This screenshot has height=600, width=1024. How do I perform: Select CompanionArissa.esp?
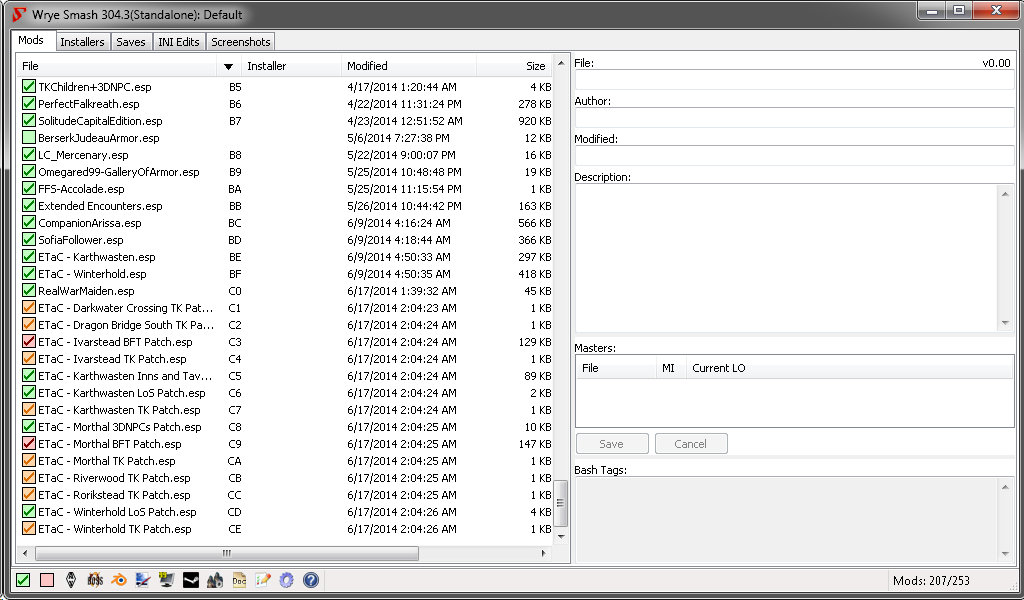pos(286,223)
